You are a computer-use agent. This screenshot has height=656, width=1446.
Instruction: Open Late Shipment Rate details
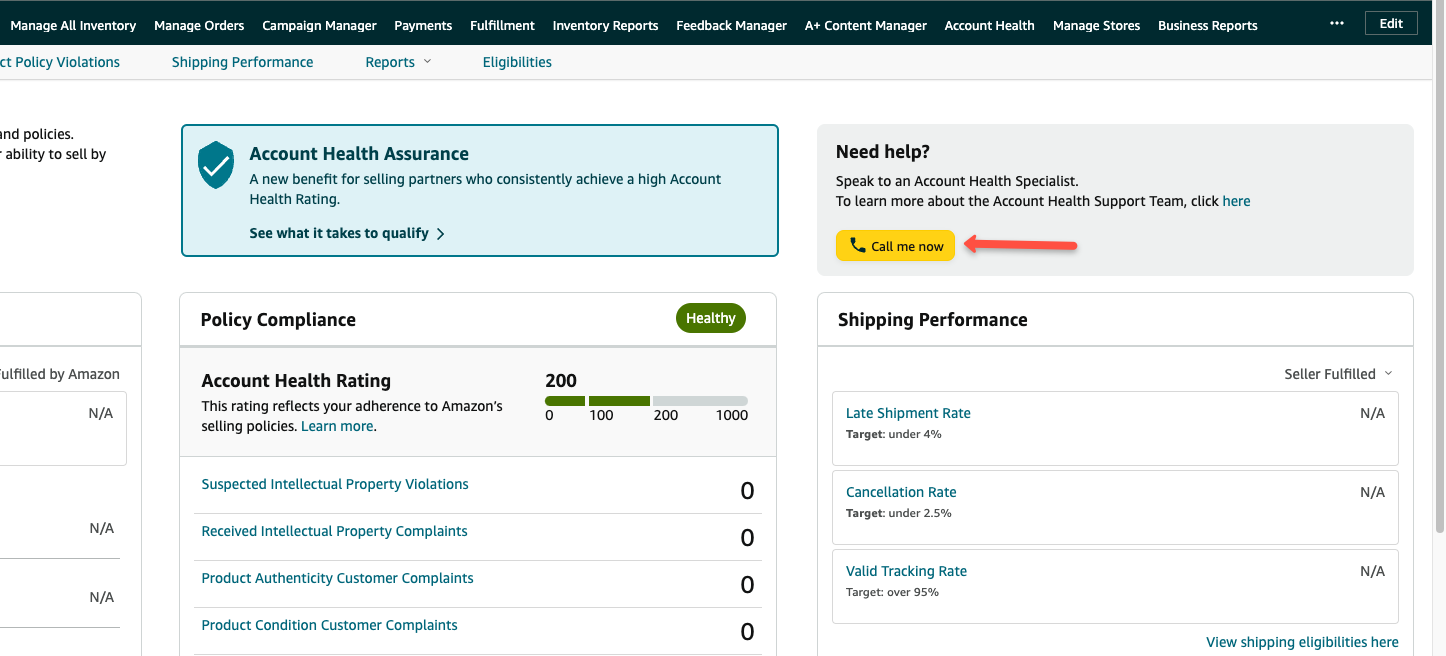tap(908, 413)
